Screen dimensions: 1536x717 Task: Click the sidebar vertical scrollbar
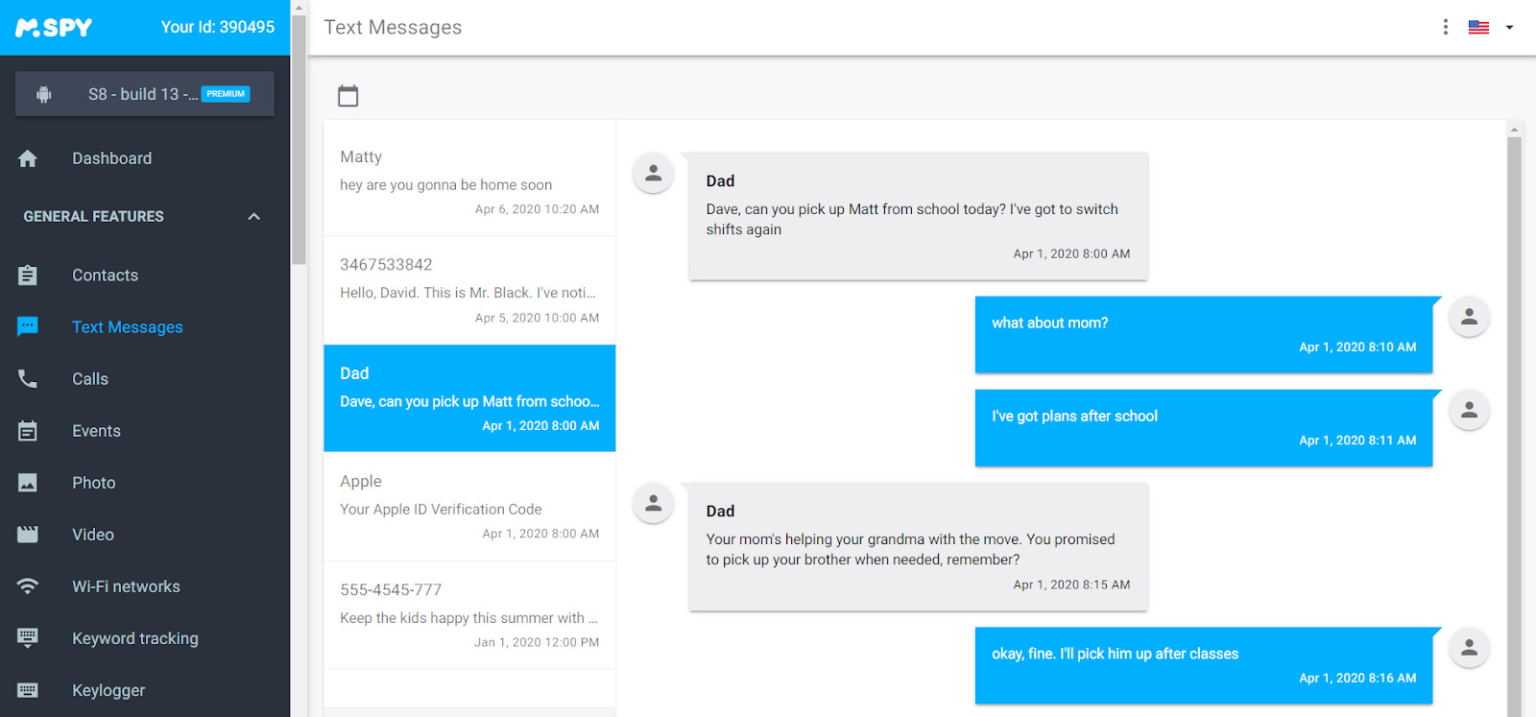(x=298, y=140)
